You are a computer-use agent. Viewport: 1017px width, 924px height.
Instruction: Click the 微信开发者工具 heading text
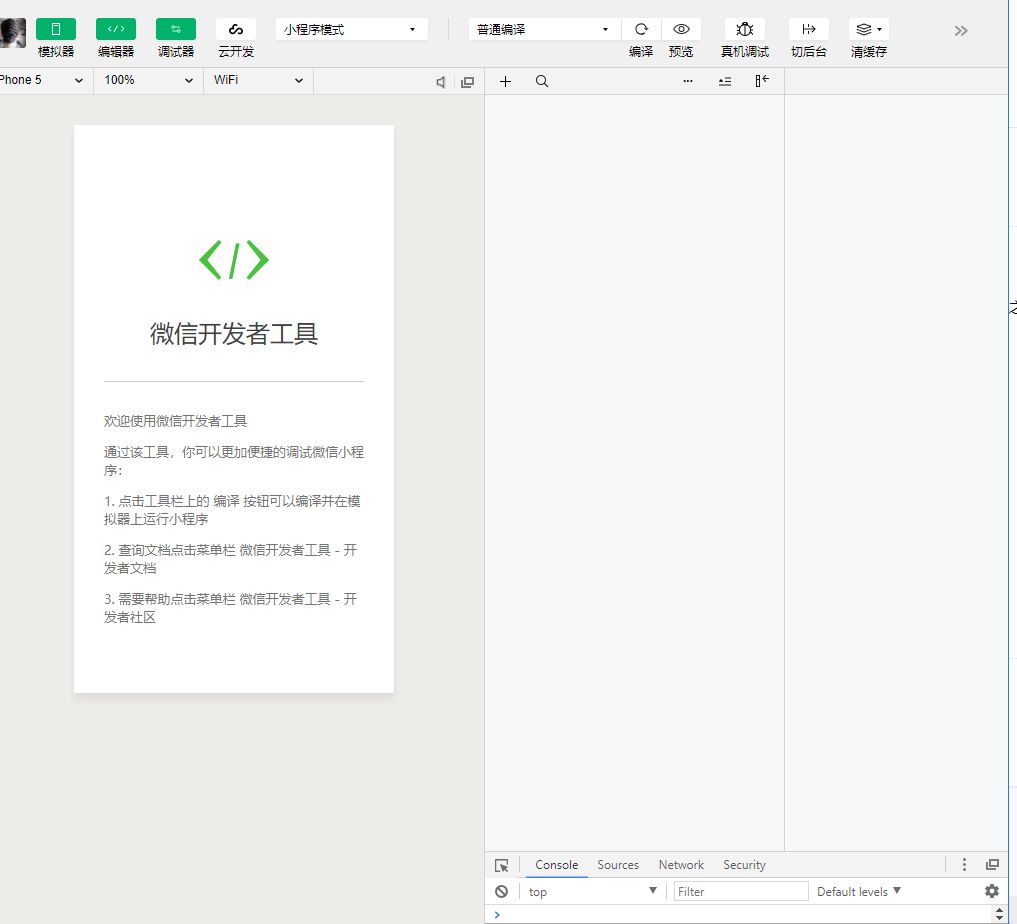(x=233, y=334)
